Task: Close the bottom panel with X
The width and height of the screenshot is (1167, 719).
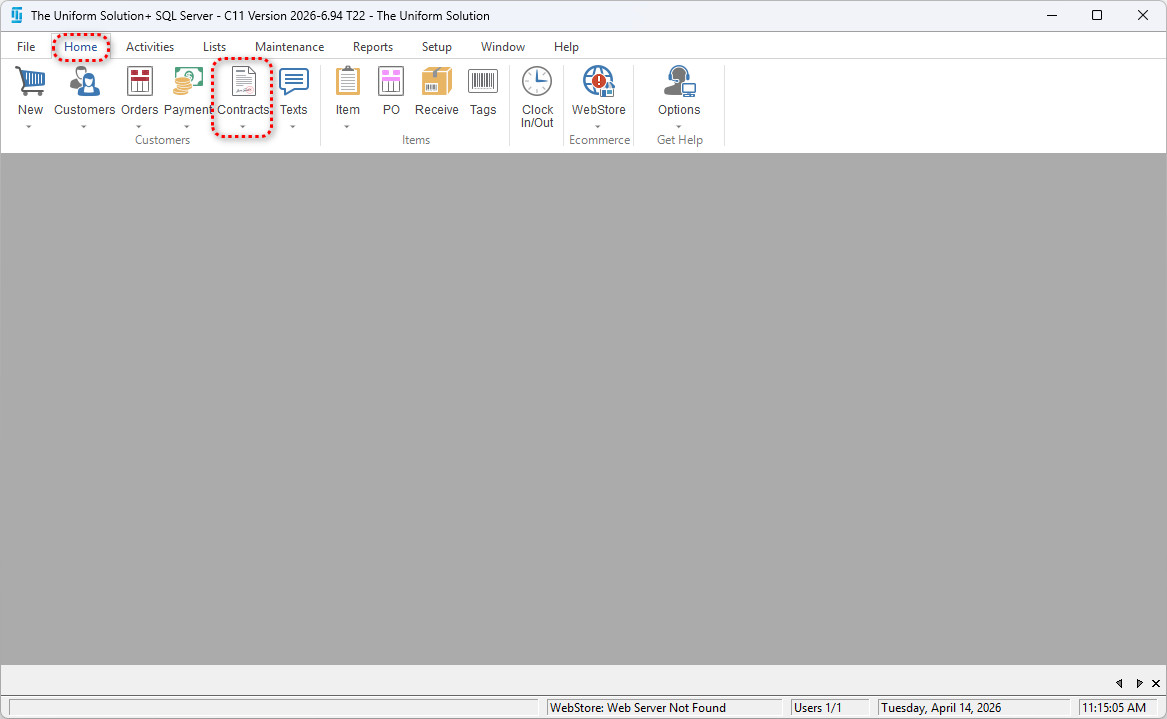Action: point(1156,683)
